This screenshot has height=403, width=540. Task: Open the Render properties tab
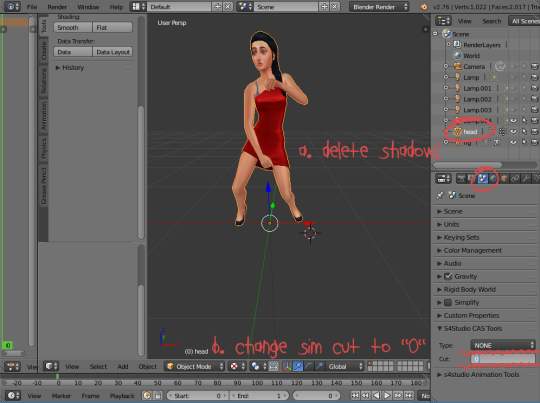pos(461,178)
